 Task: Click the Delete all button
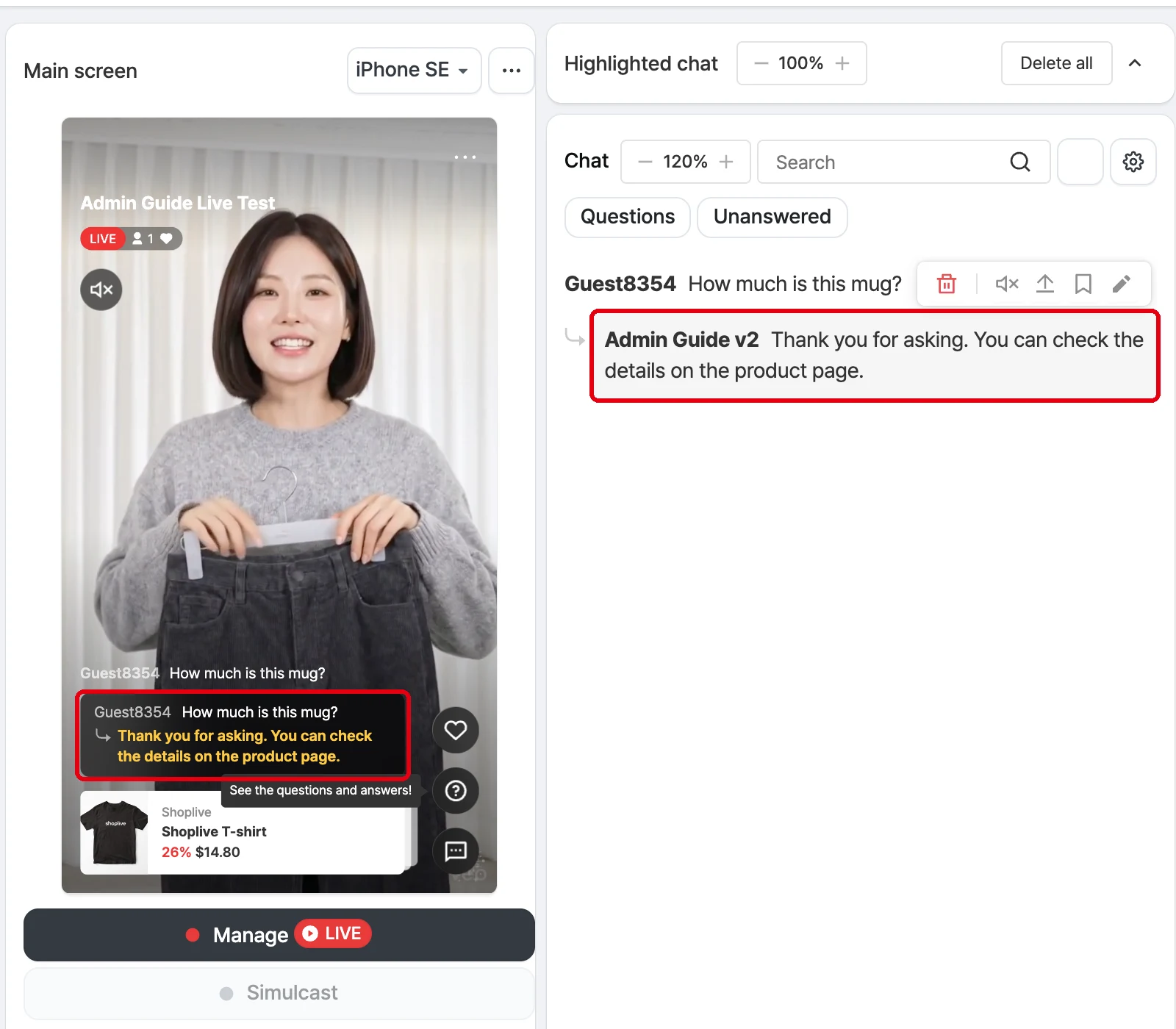(x=1056, y=63)
